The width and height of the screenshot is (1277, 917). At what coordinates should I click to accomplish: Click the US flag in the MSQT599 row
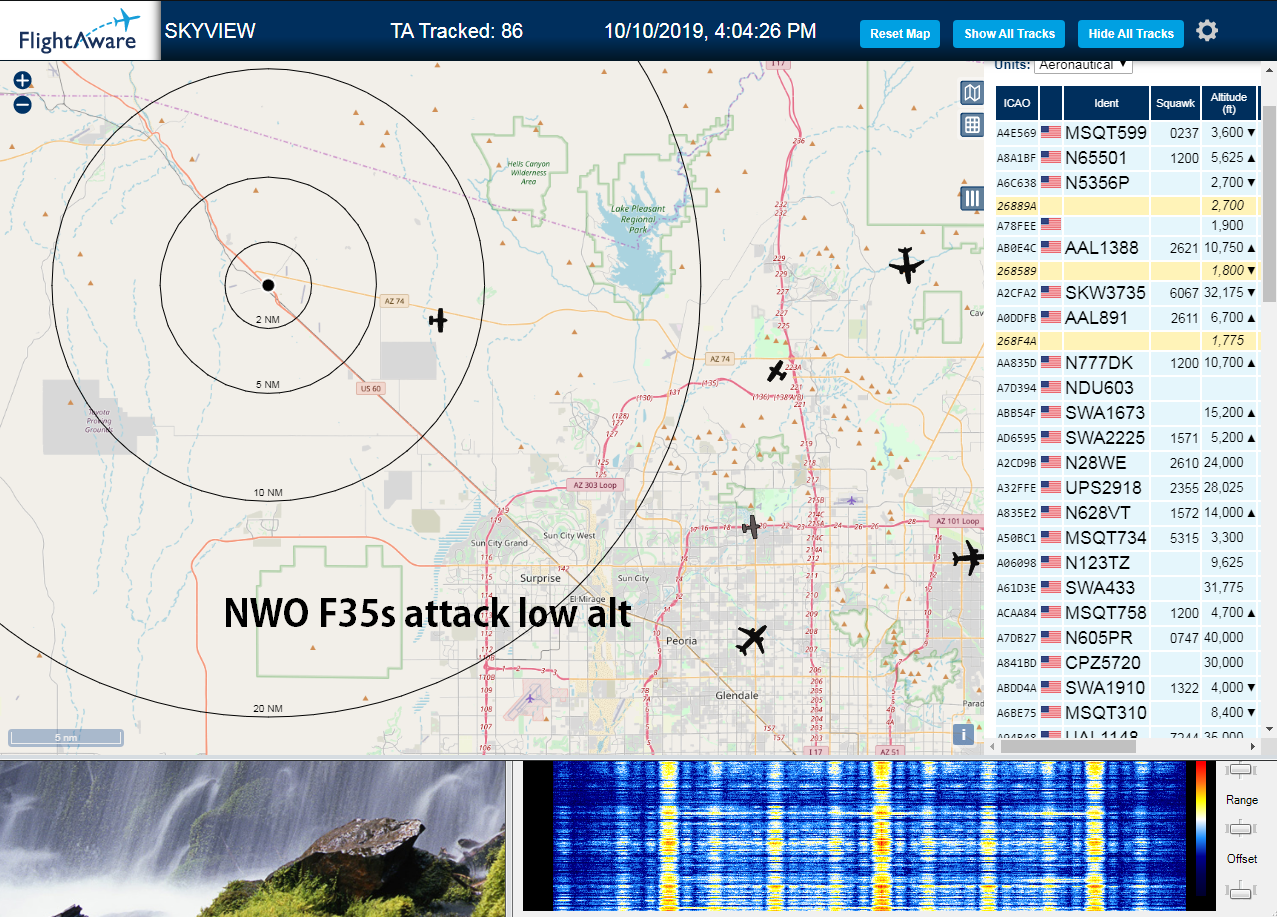[x=1051, y=132]
